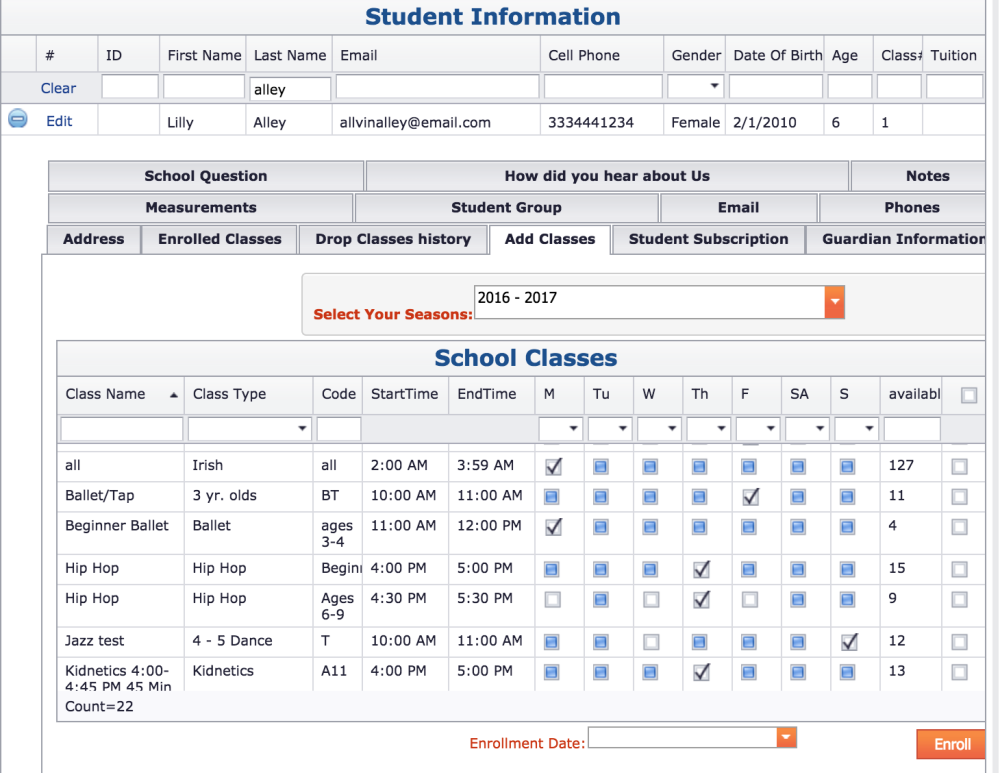The width and height of the screenshot is (1000, 773).
Task: Click Edit for Lilly Alley
Action: click(x=59, y=121)
